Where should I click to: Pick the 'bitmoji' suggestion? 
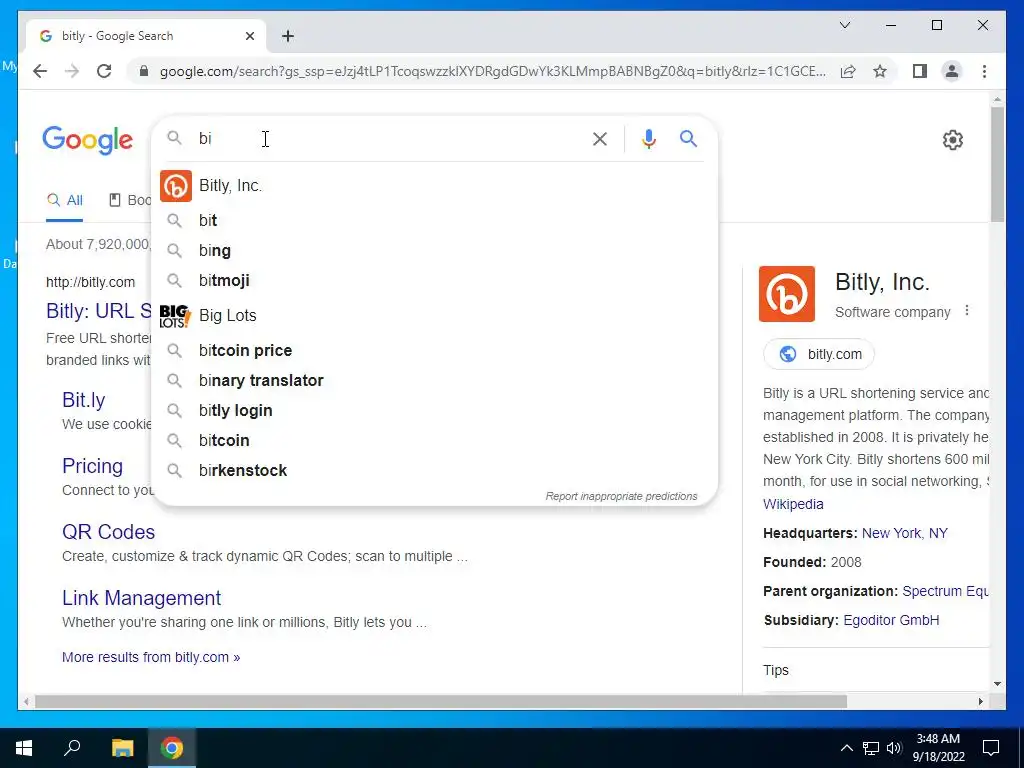pos(435,281)
